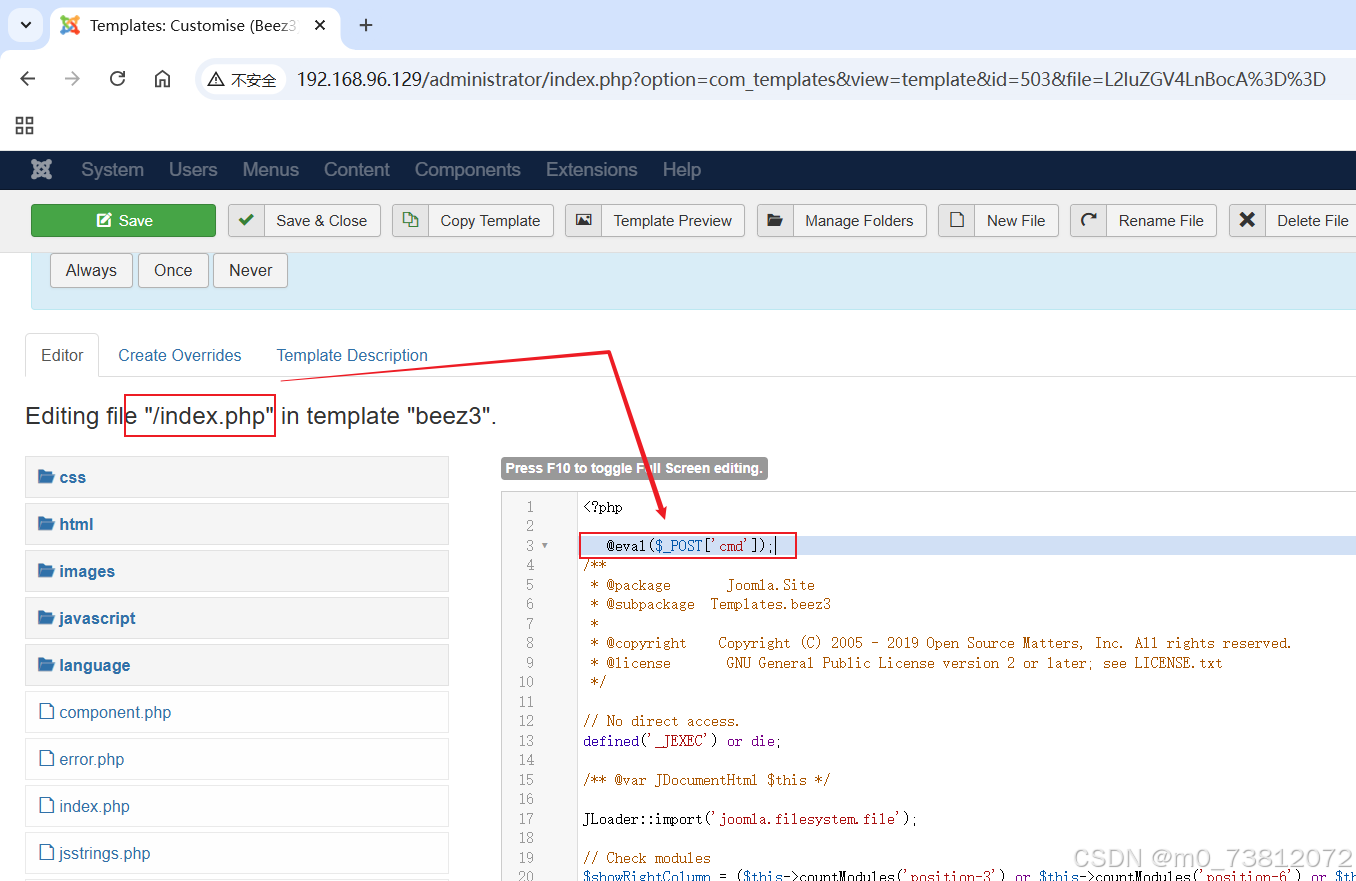Viewport: 1356px width, 881px height.
Task: Click the Save & Close button label
Action: [322, 221]
